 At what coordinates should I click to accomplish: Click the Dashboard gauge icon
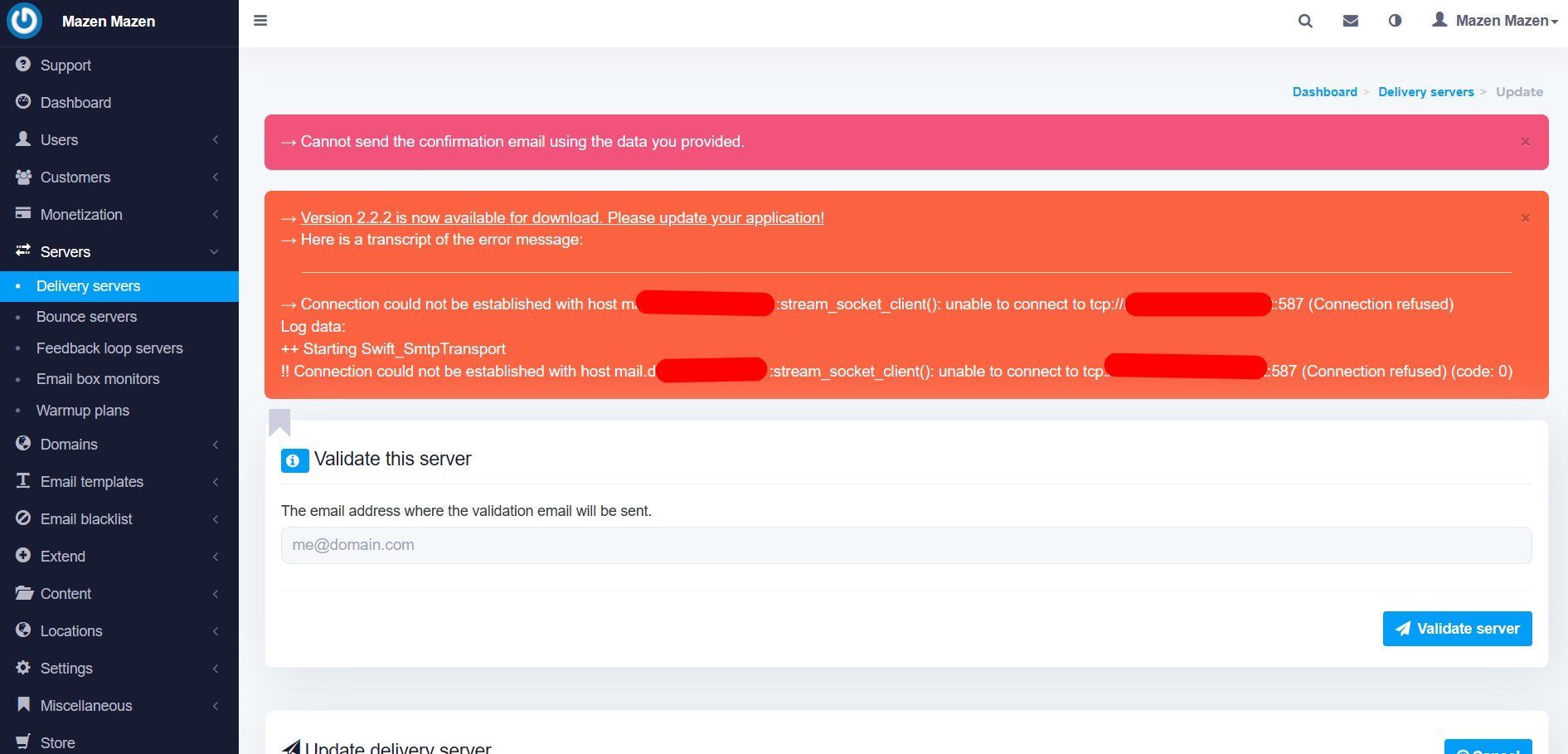(23, 101)
